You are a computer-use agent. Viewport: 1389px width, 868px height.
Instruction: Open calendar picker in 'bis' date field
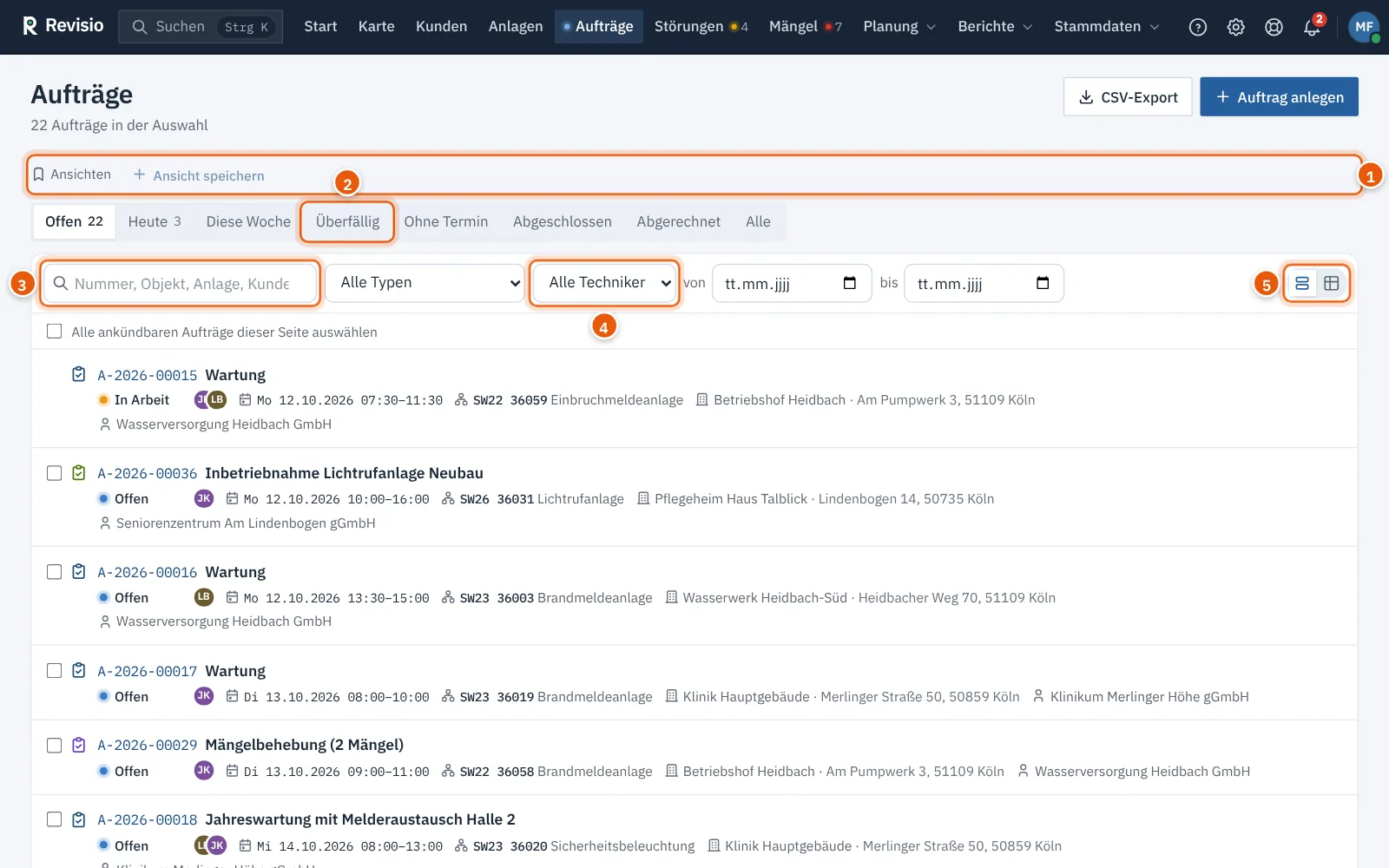pyautogui.click(x=1043, y=283)
